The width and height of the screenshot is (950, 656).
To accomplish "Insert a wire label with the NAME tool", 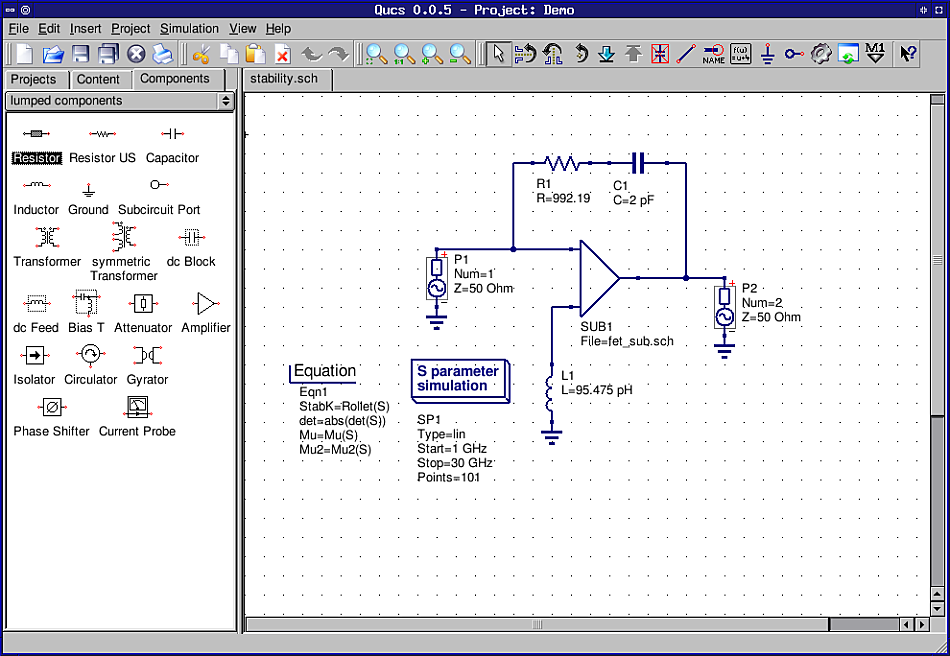I will pyautogui.click(x=714, y=53).
